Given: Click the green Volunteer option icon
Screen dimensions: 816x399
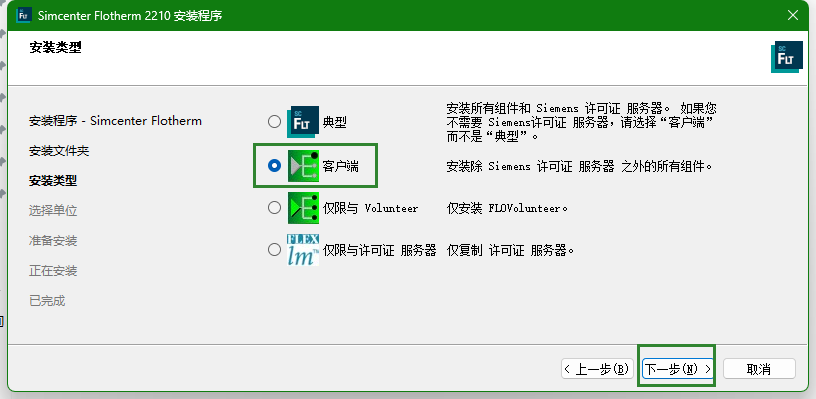Looking at the screenshot, I should pos(303,208).
